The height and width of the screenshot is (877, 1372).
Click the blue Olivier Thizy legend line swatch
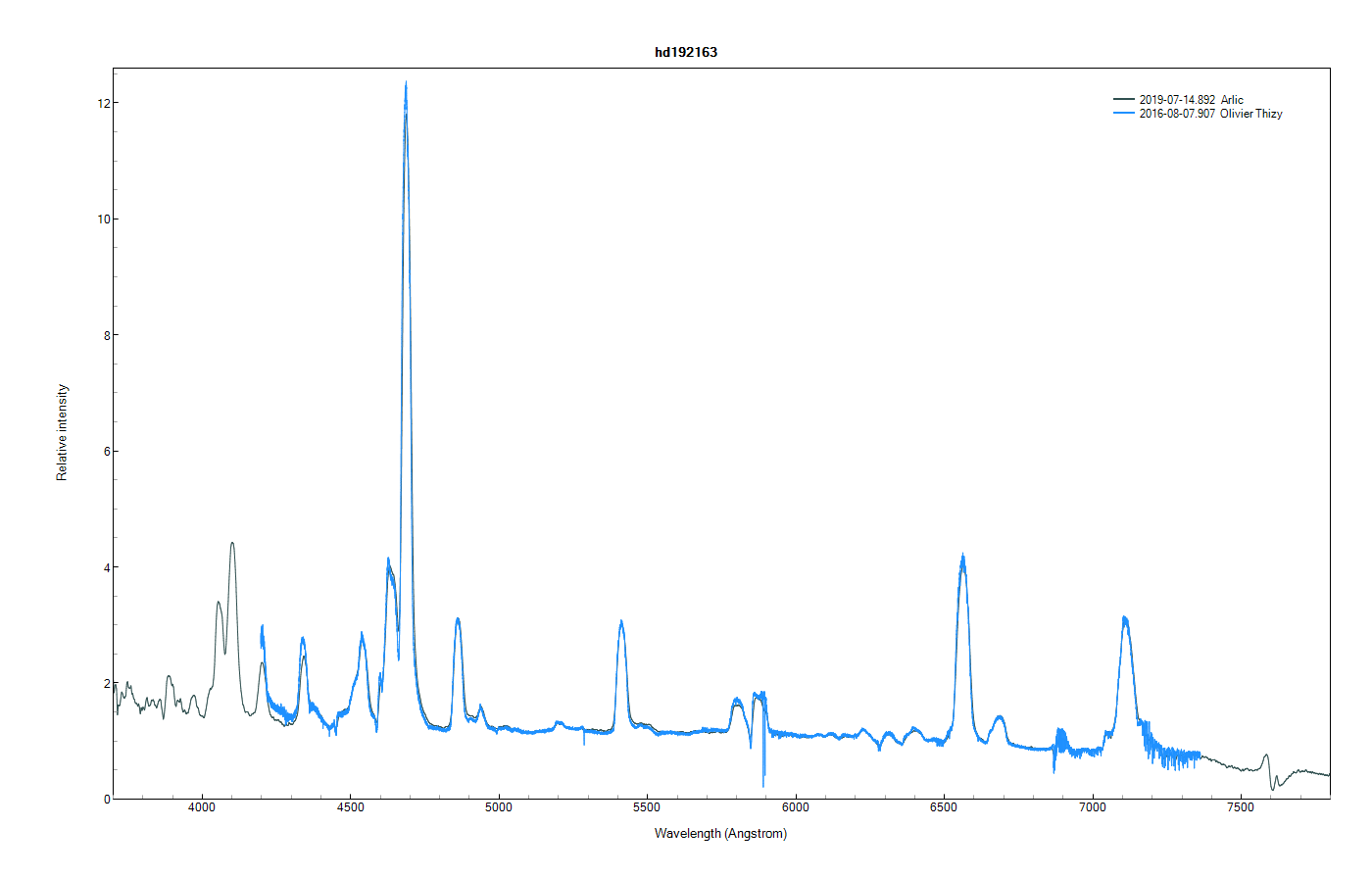point(1124,114)
